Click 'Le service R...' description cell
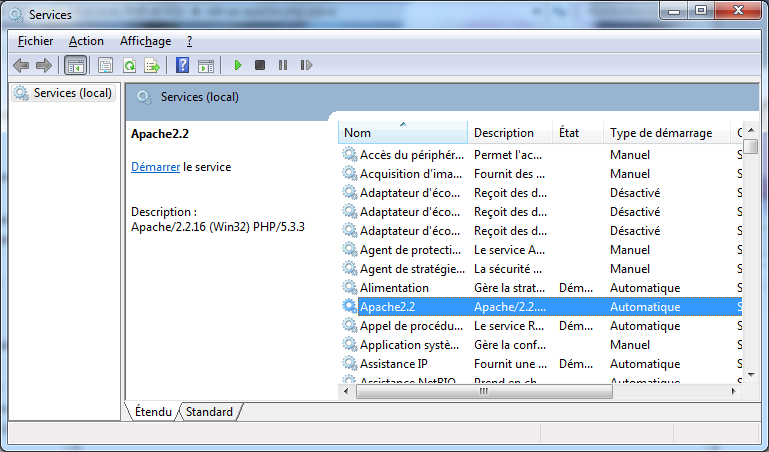This screenshot has width=769, height=452. click(509, 326)
